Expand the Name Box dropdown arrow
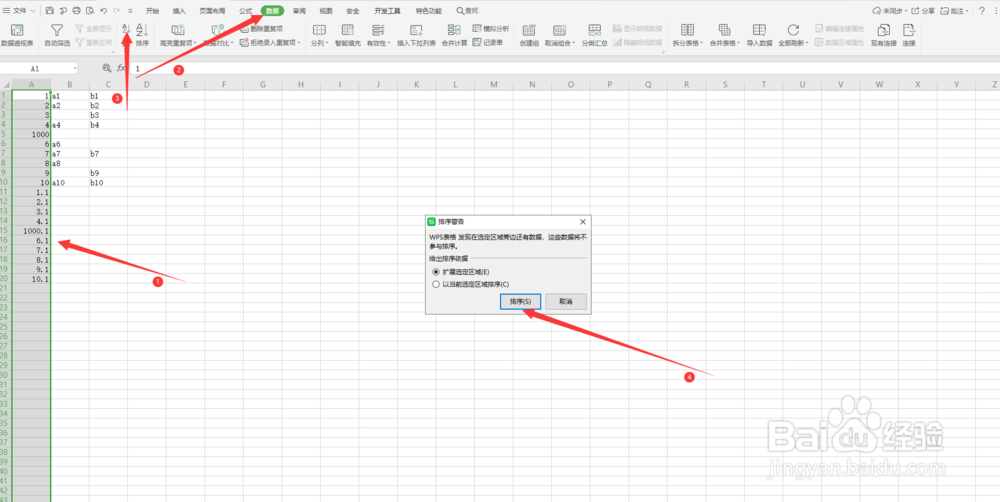Screen dimensions: 1000x502 75,68
